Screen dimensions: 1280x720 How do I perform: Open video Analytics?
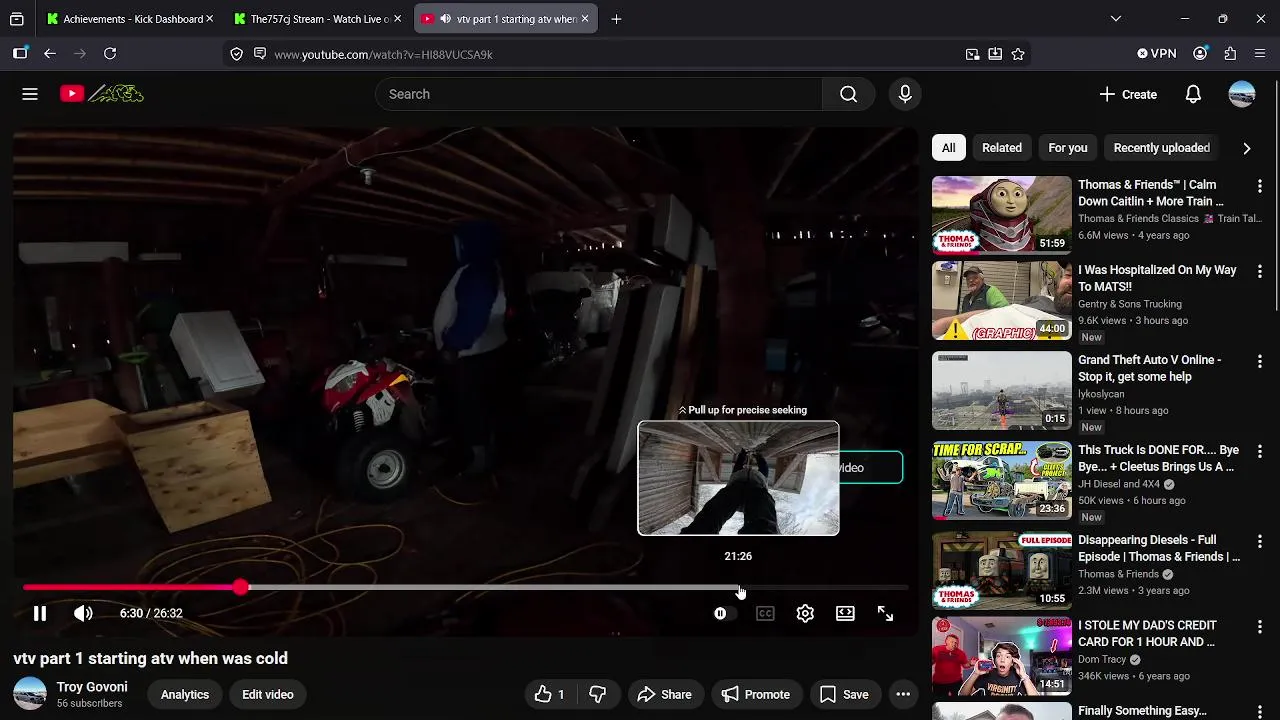point(185,694)
